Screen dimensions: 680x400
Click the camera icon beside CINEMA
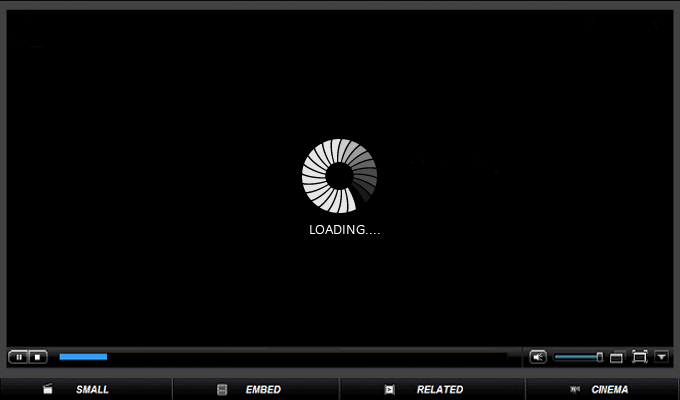(x=575, y=390)
